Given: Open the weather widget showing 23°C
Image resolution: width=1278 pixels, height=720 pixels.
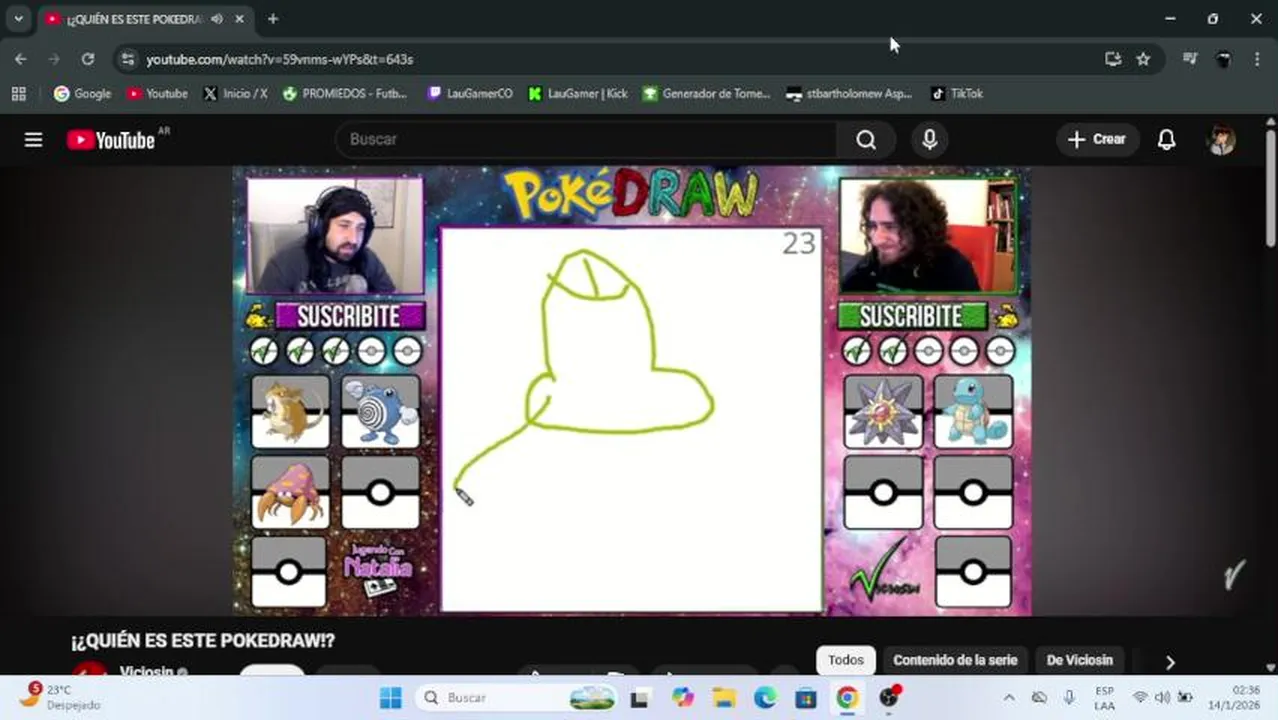Looking at the screenshot, I should click(60, 697).
